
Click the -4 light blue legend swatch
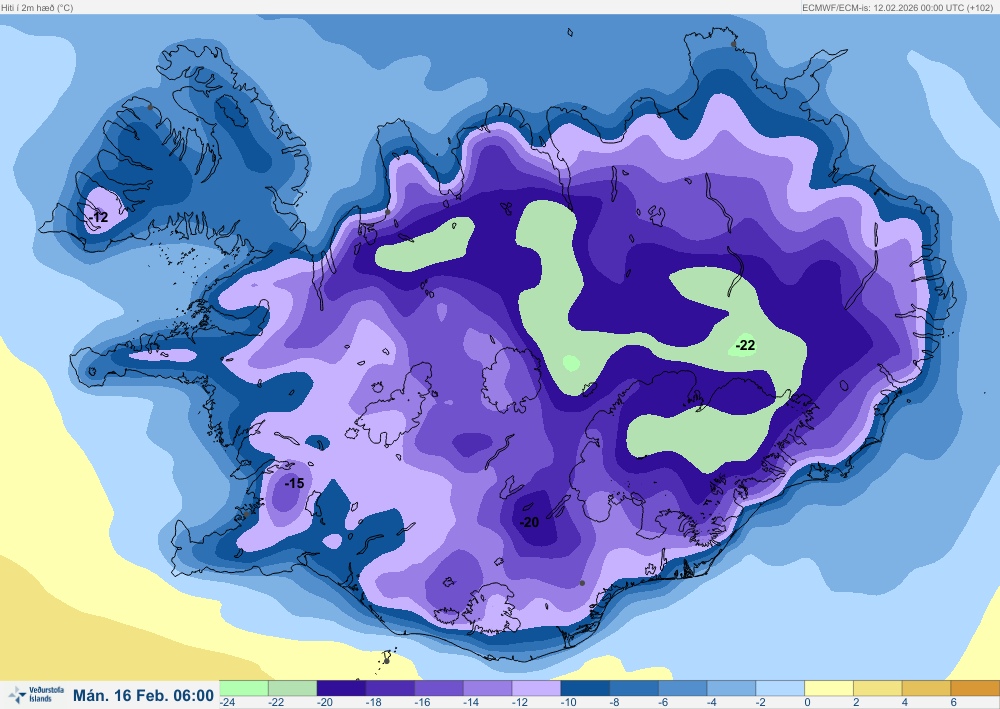click(732, 688)
